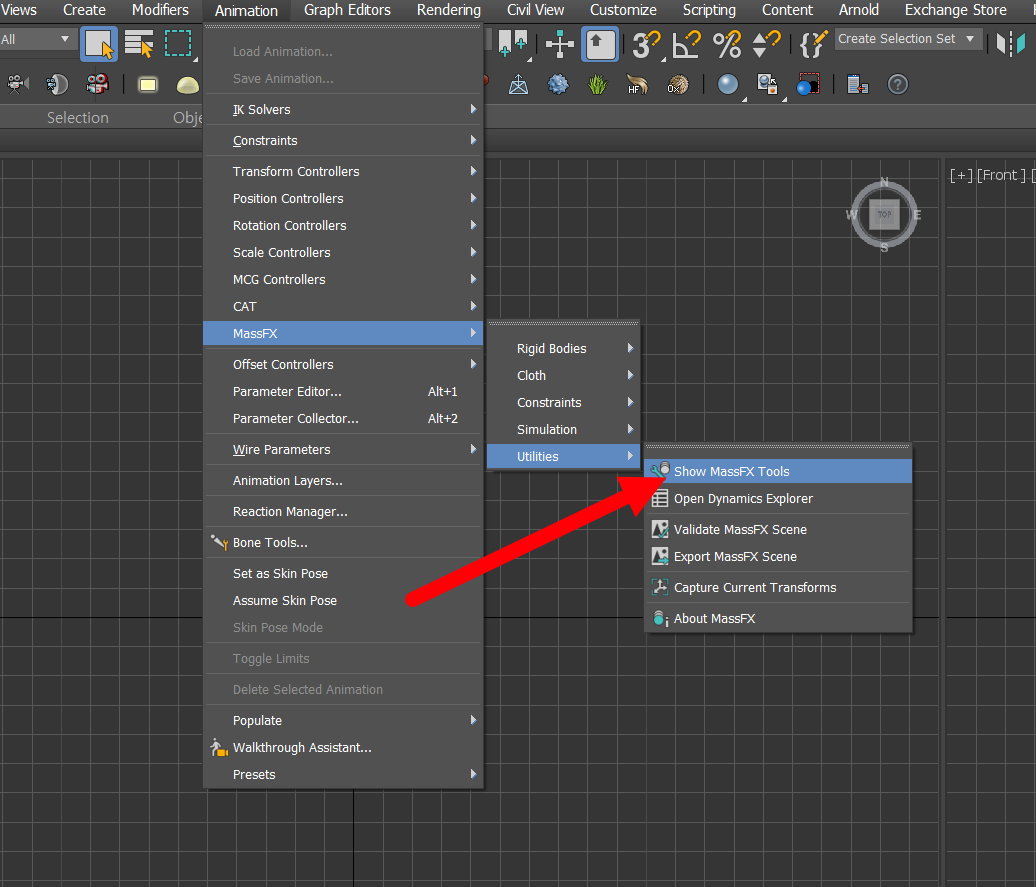This screenshot has height=887, width=1036.
Task: Open the Exchange Store menu
Action: [955, 10]
